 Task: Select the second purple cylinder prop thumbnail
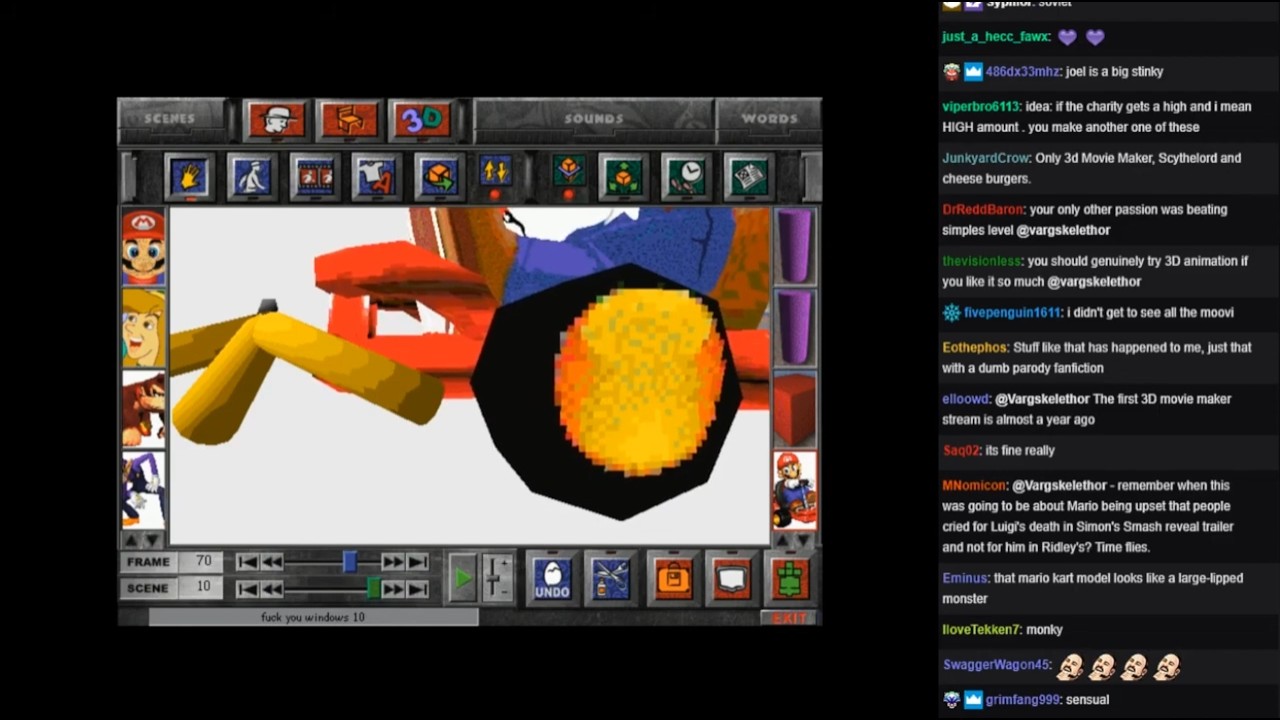795,328
